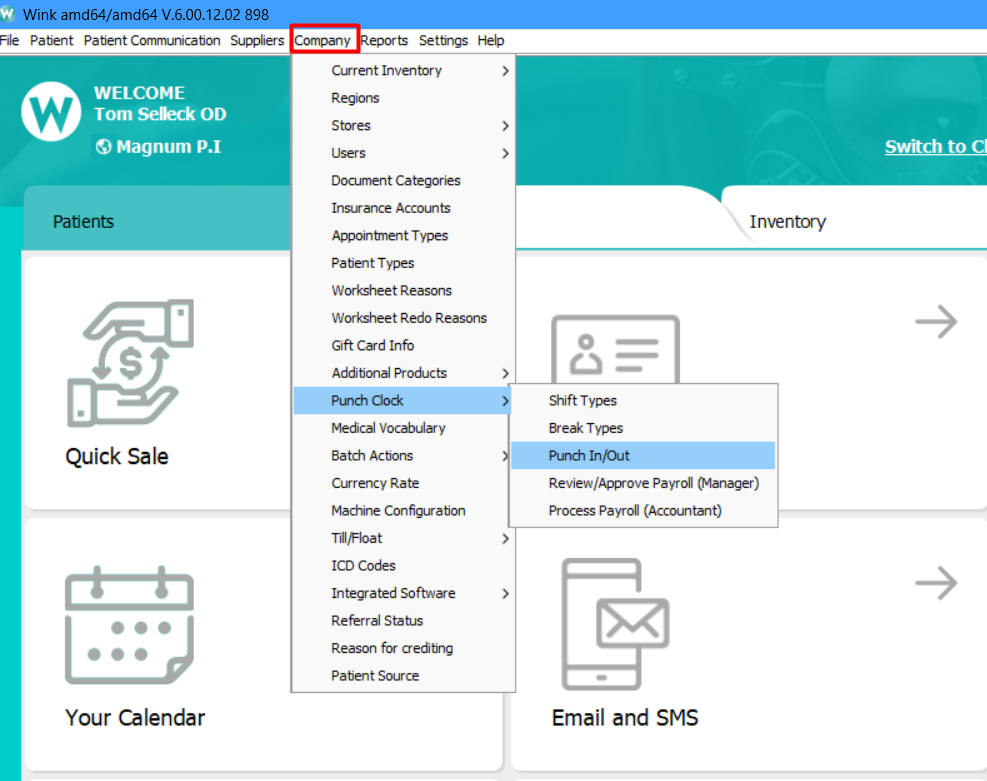Click the Wink app icon in title bar

[x=8, y=15]
